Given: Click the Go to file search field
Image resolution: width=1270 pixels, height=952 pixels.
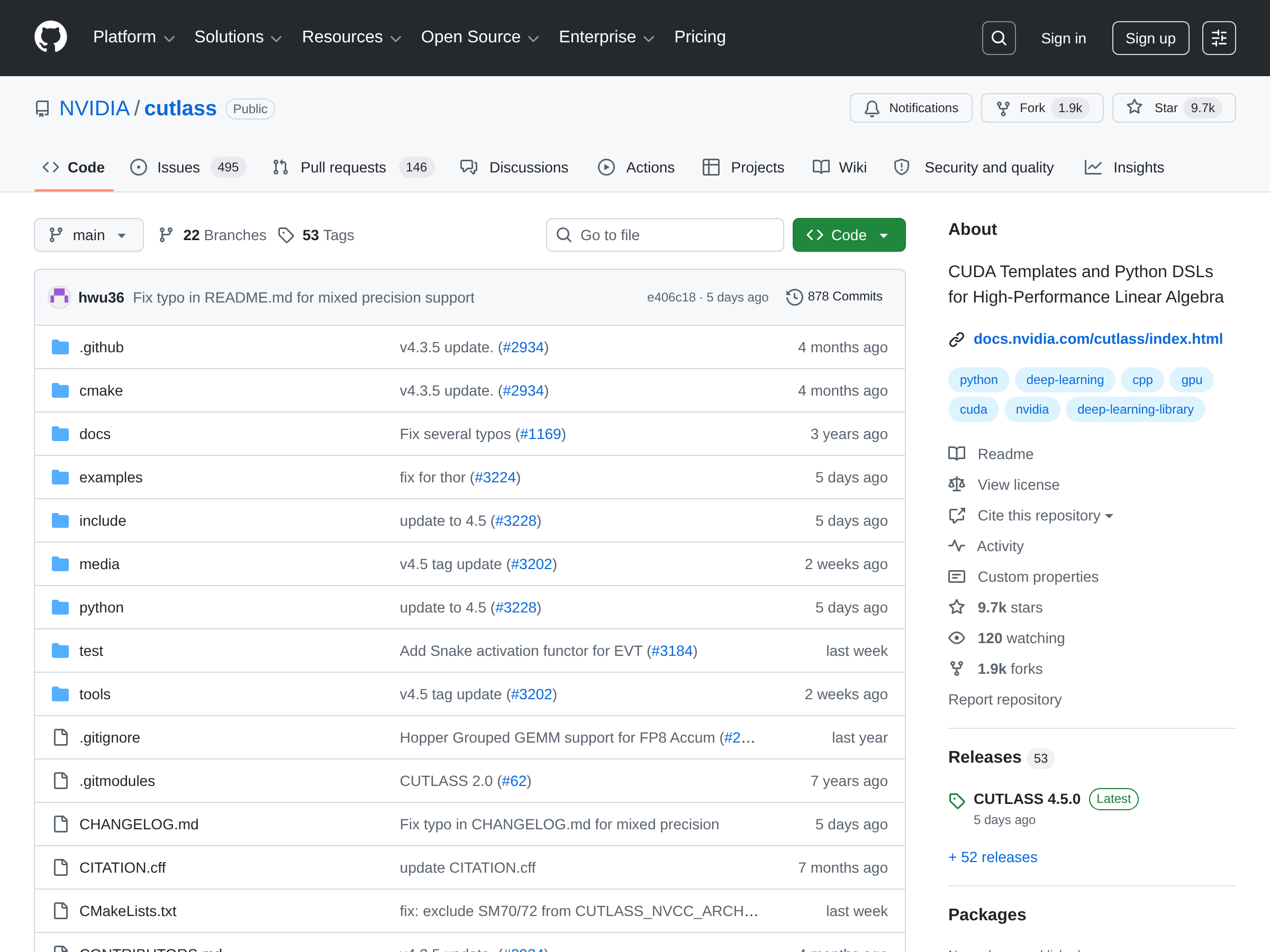Looking at the screenshot, I should (x=665, y=235).
